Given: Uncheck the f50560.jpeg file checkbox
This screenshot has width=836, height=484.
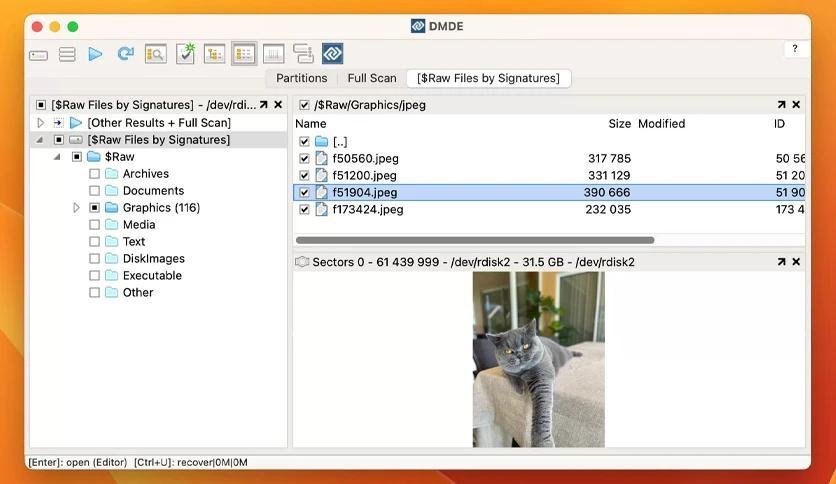Looking at the screenshot, I should click(305, 158).
